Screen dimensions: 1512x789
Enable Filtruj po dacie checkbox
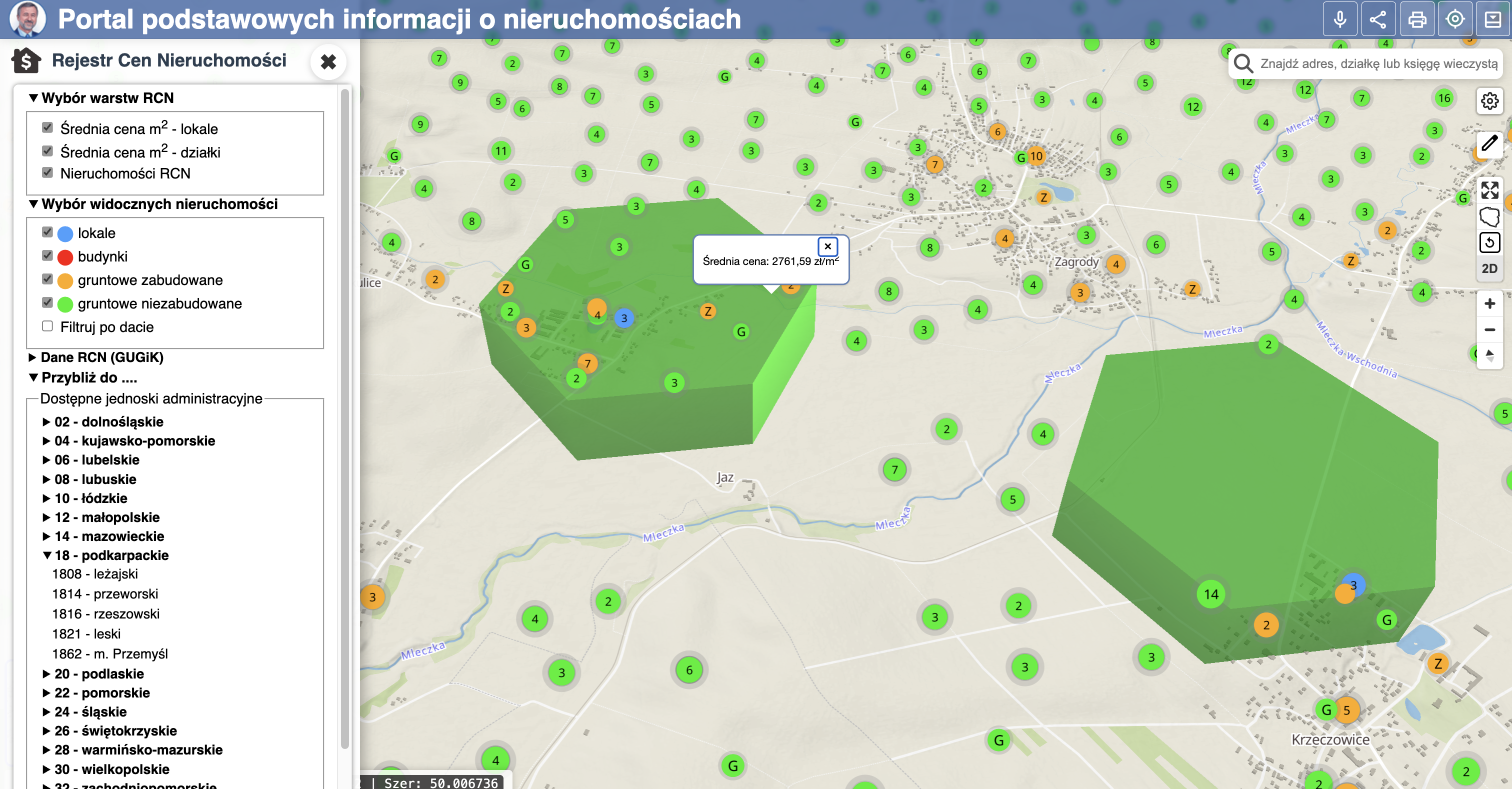47,326
